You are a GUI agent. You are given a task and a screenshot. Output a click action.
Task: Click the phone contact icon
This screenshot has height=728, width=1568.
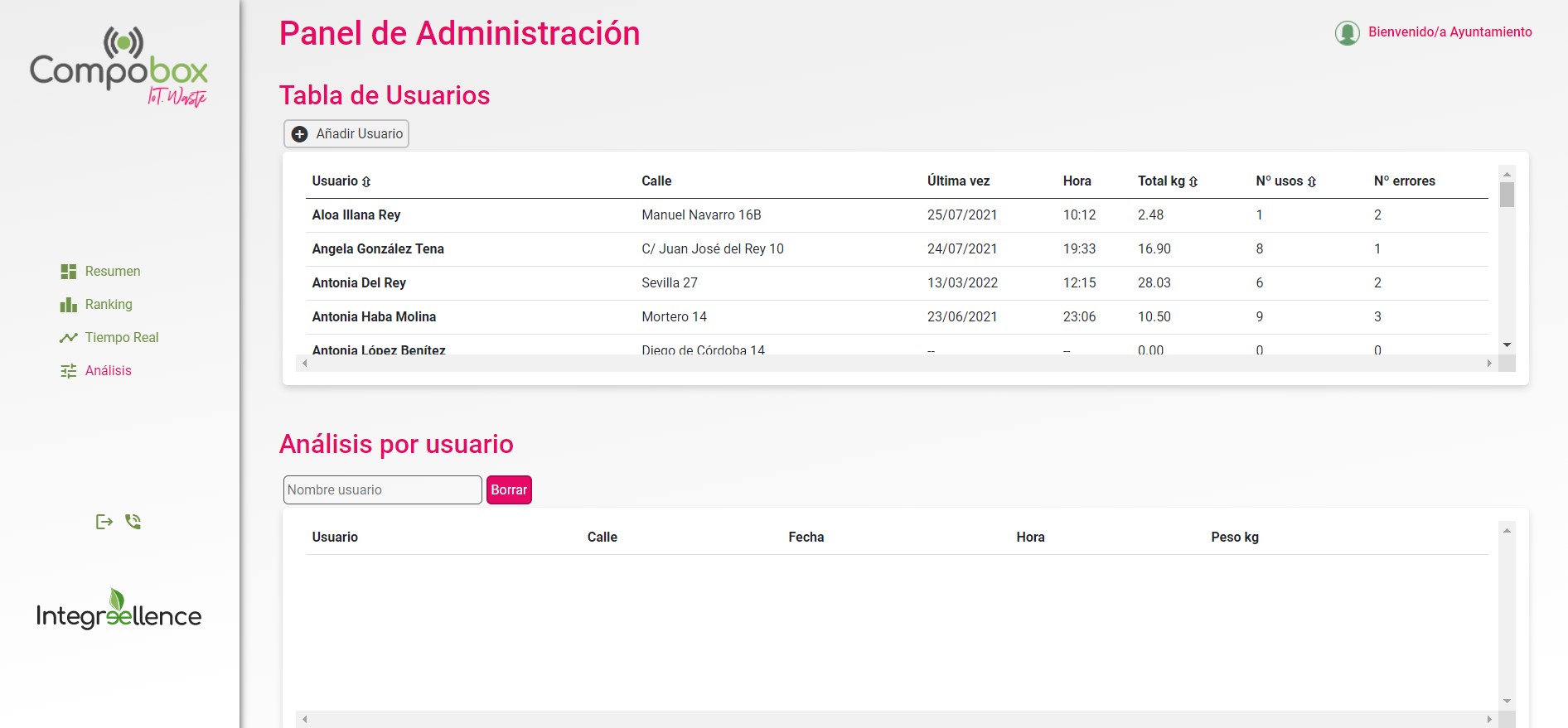click(133, 522)
